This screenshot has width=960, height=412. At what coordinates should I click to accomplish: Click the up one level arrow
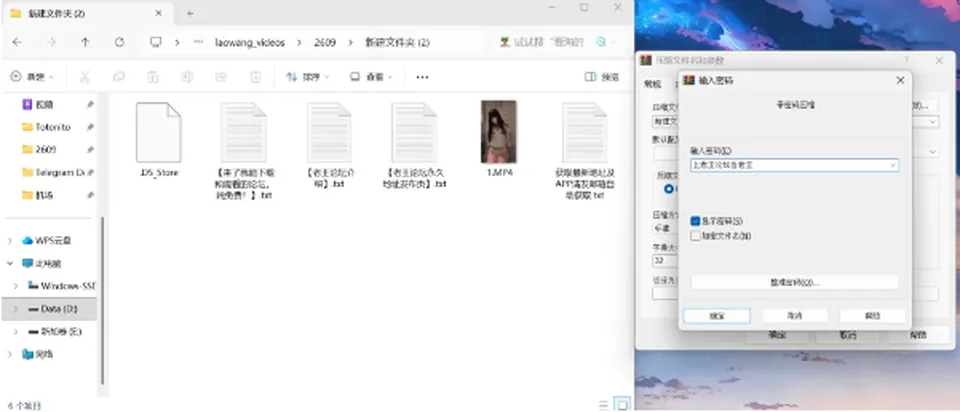(x=85, y=42)
